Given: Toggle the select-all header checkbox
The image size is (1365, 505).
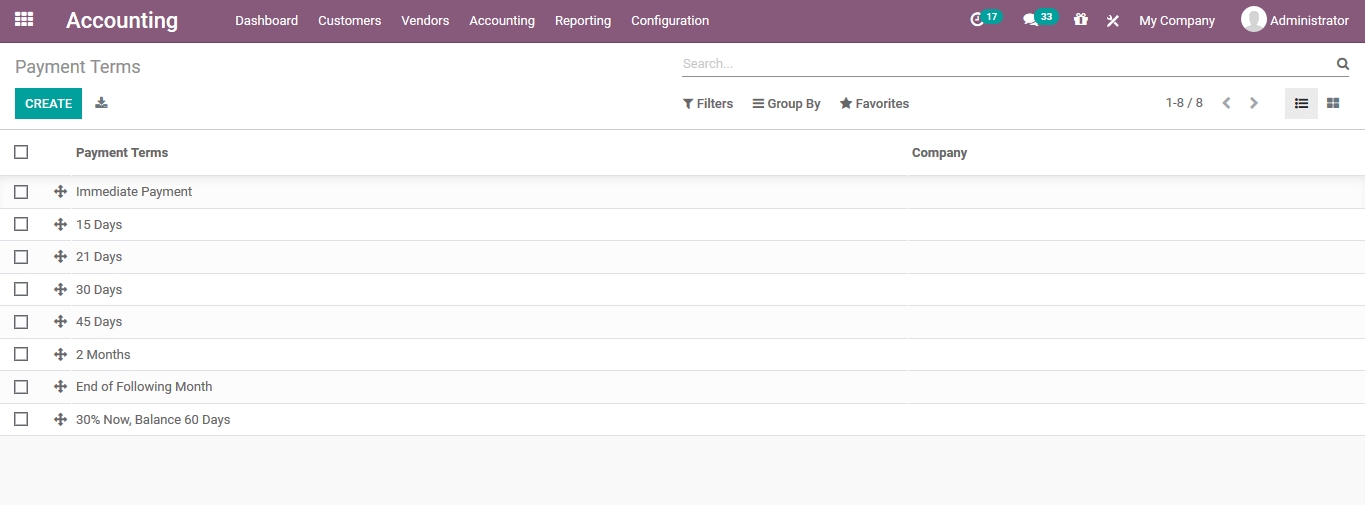Looking at the screenshot, I should tap(21, 152).
